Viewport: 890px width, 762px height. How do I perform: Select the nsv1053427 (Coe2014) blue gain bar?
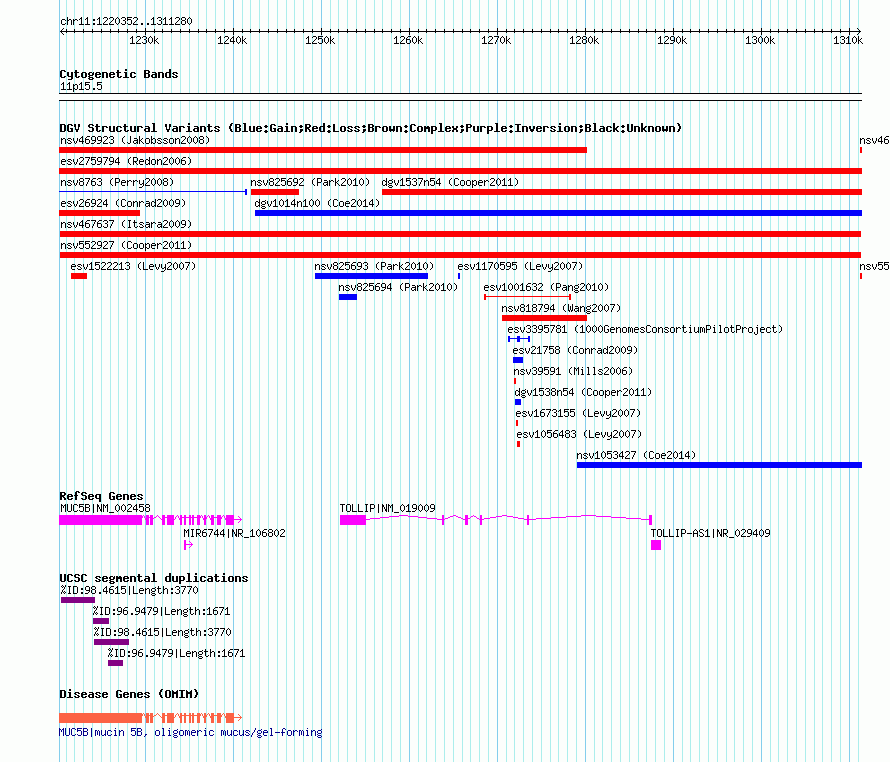point(719,465)
